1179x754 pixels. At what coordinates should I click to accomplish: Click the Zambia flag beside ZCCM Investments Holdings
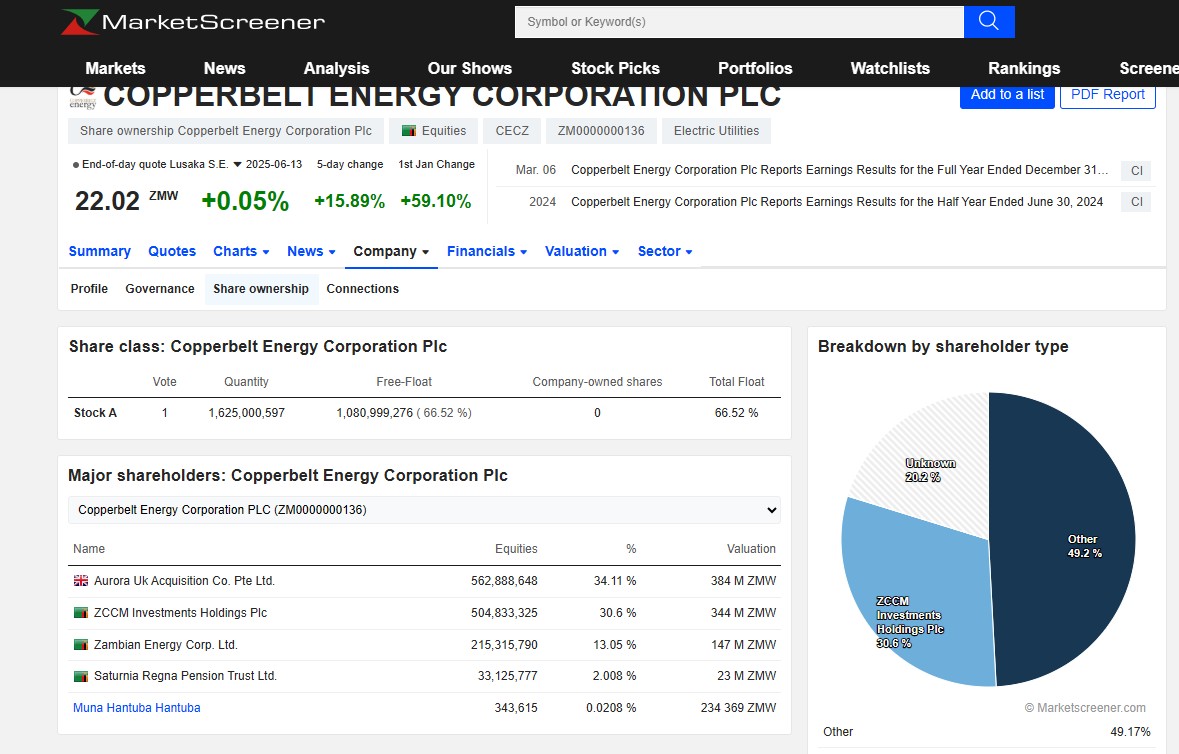[x=80, y=613]
